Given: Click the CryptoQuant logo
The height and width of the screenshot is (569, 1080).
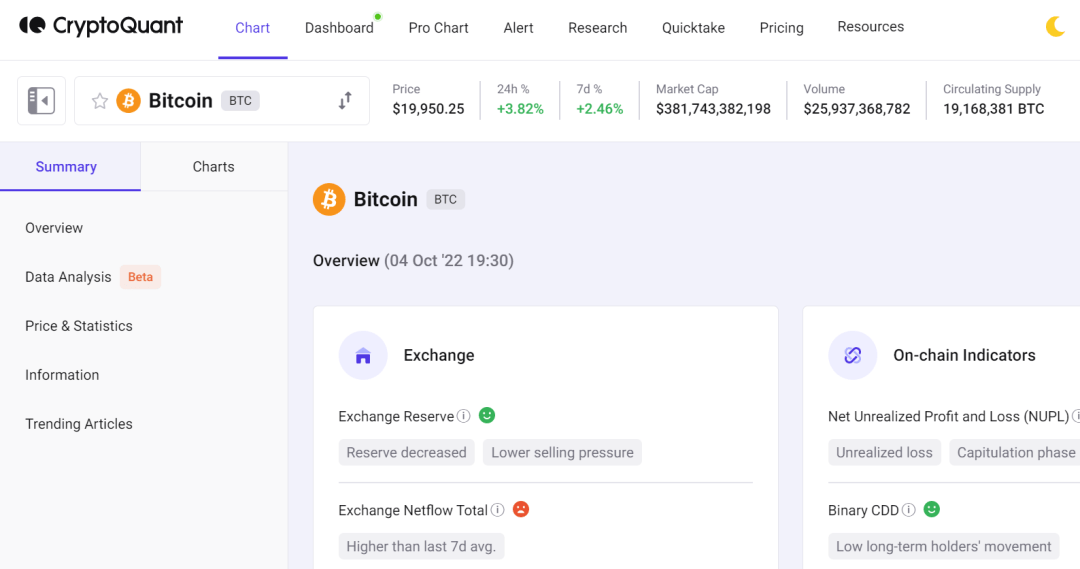Looking at the screenshot, I should coord(101,27).
